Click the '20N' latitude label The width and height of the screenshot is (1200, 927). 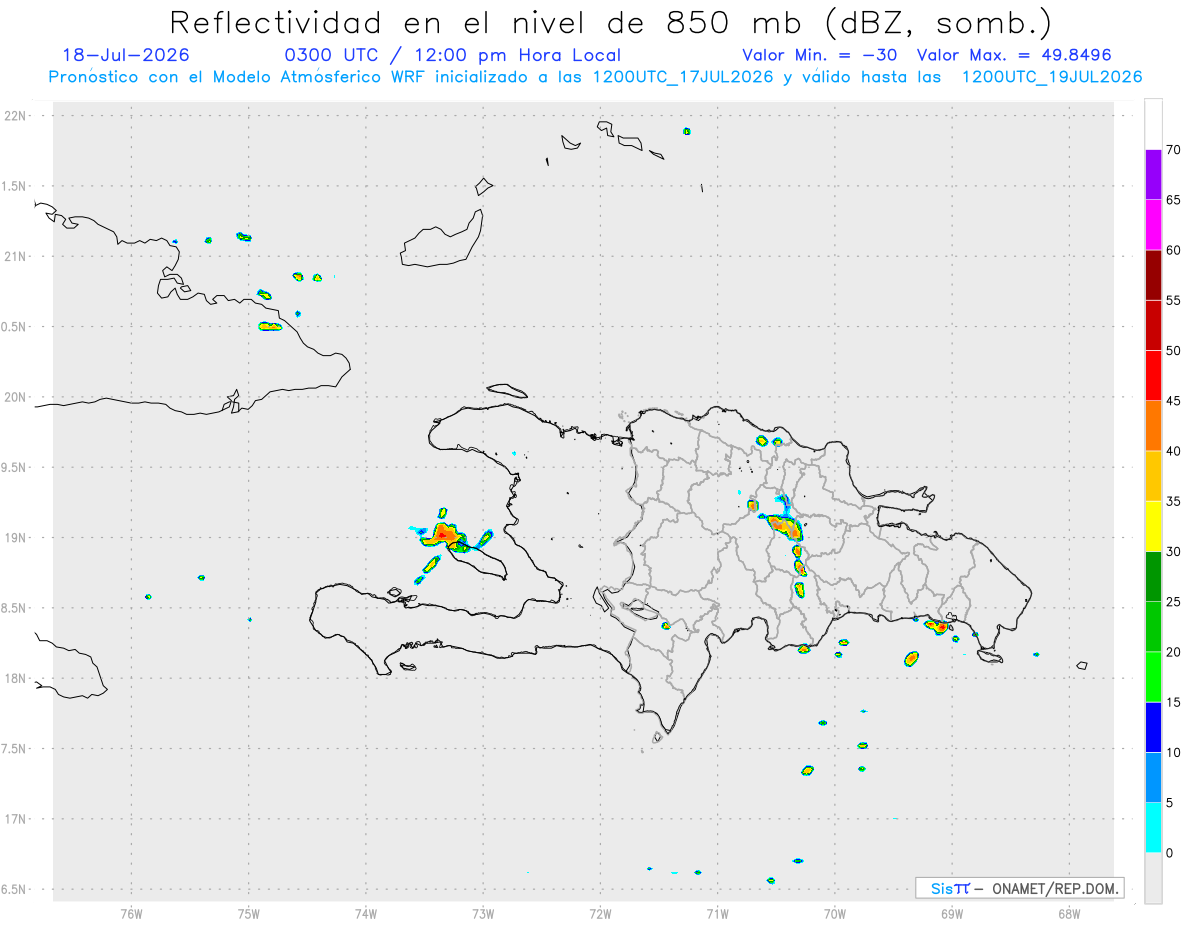point(16,397)
